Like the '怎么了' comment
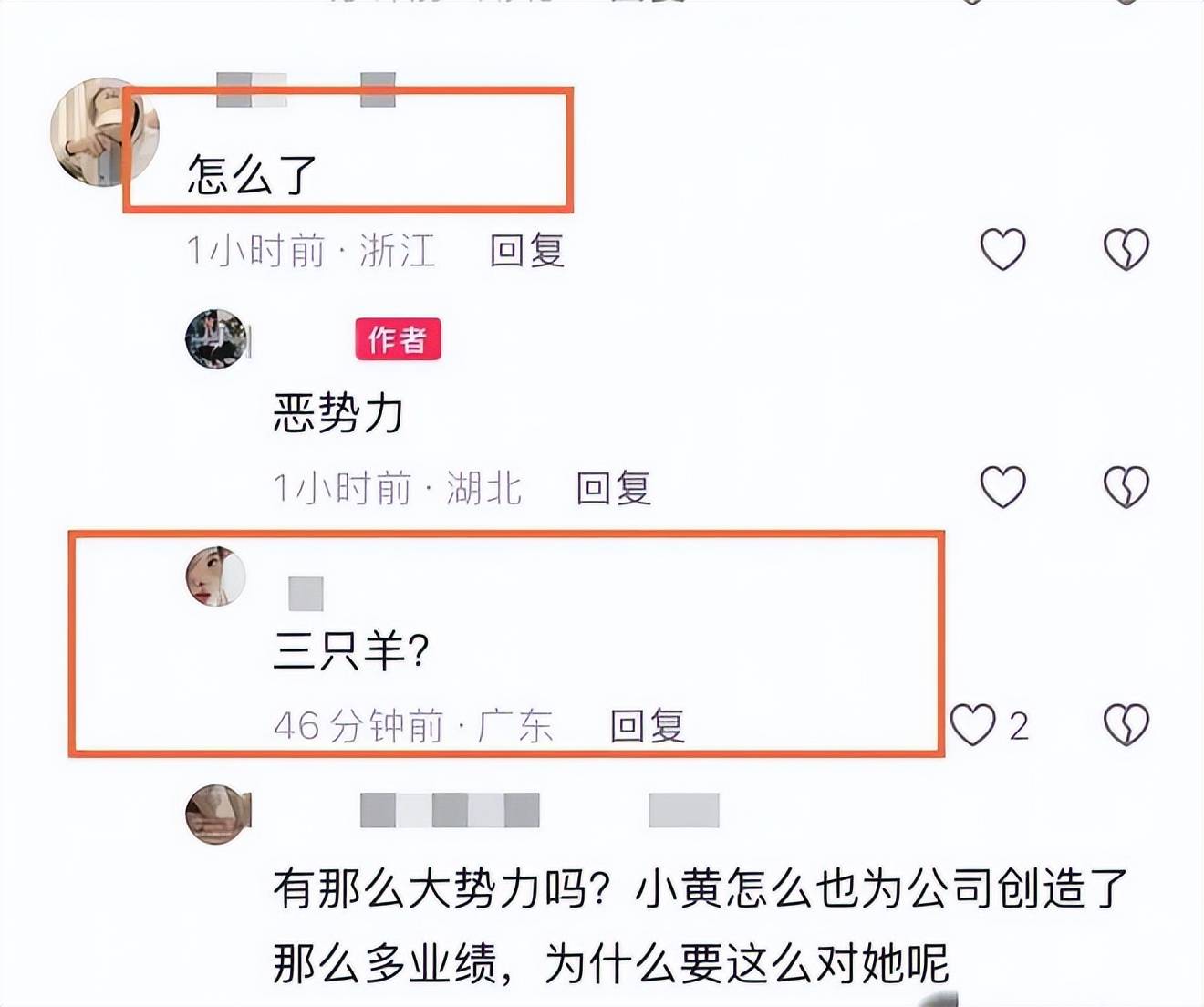Image resolution: width=1204 pixels, height=1007 pixels. click(x=1002, y=249)
